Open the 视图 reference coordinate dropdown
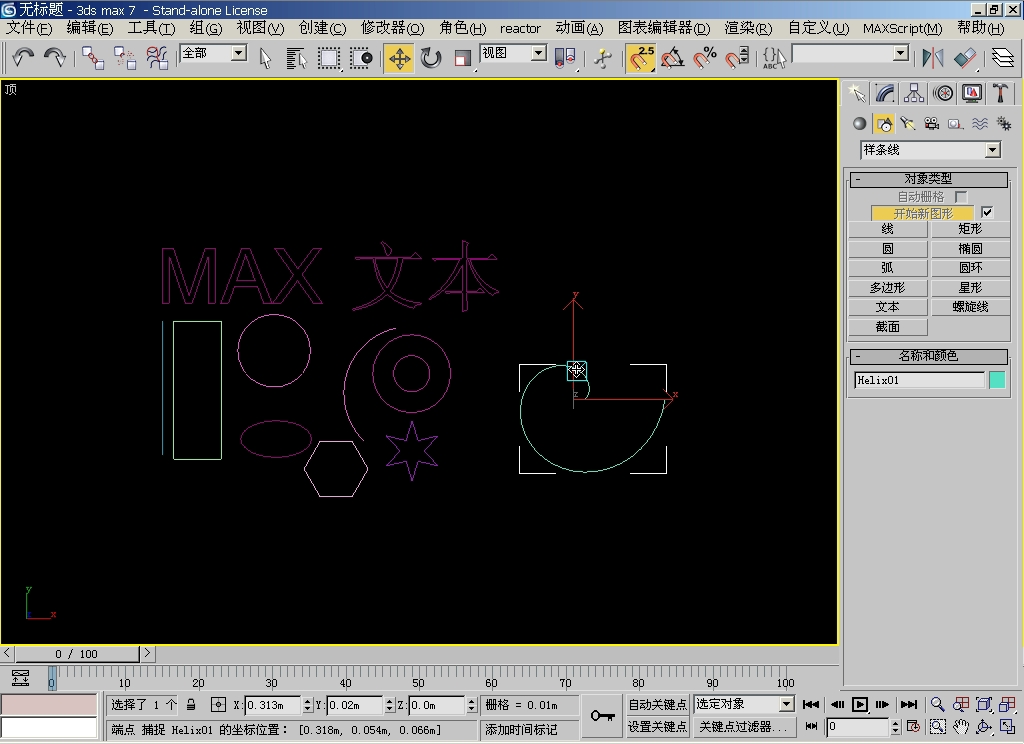The height and width of the screenshot is (744, 1024). [539, 53]
